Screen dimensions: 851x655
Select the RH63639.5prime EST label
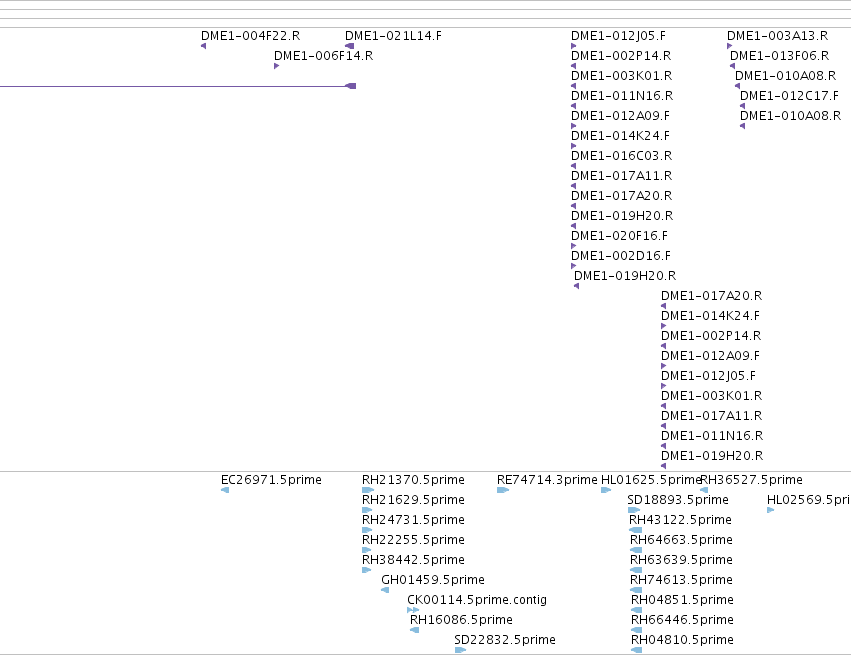(x=681, y=560)
